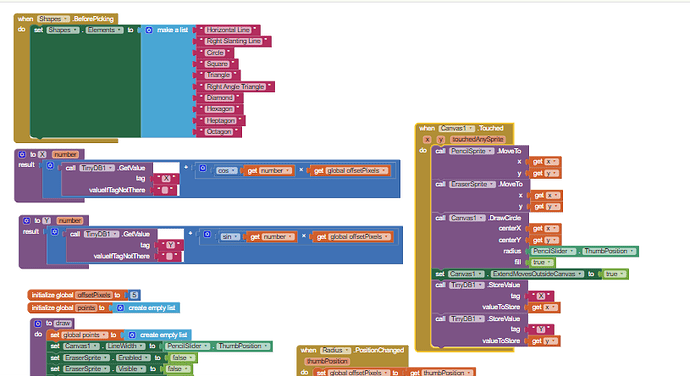
Task: Select the Right Angle Triangle text block
Action: tap(235, 87)
